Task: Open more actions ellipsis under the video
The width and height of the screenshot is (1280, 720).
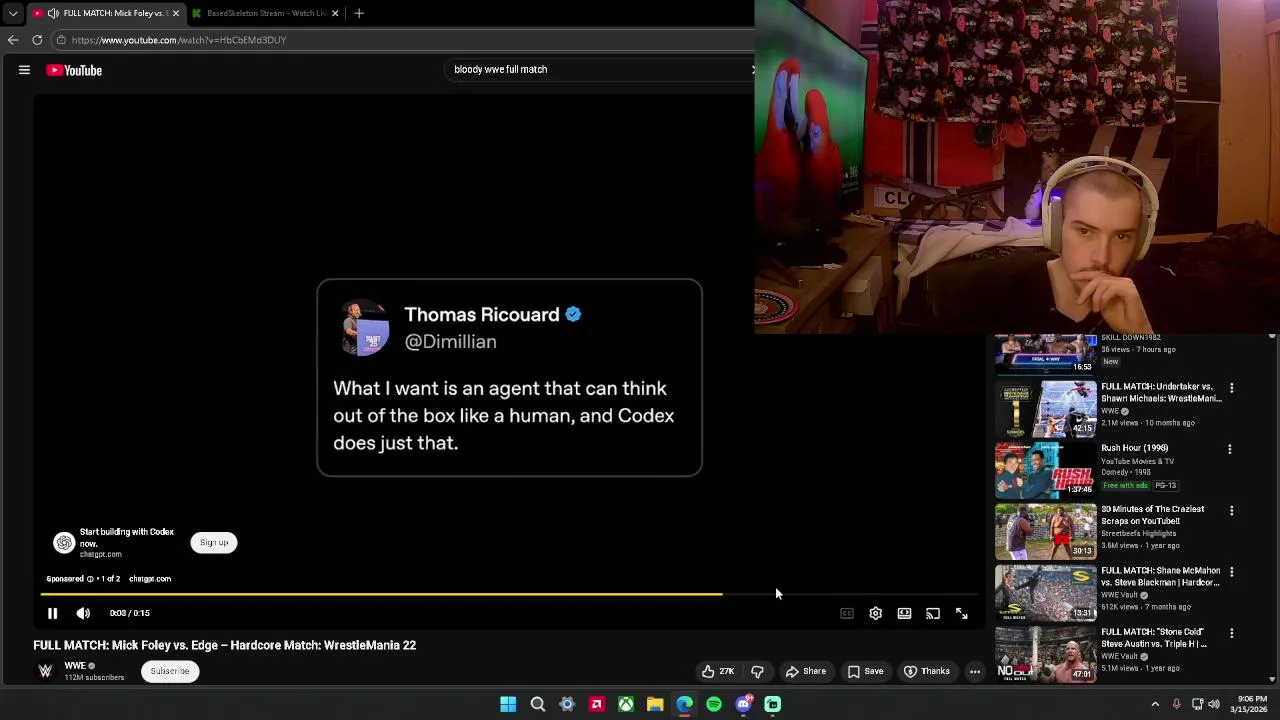Action: [975, 671]
